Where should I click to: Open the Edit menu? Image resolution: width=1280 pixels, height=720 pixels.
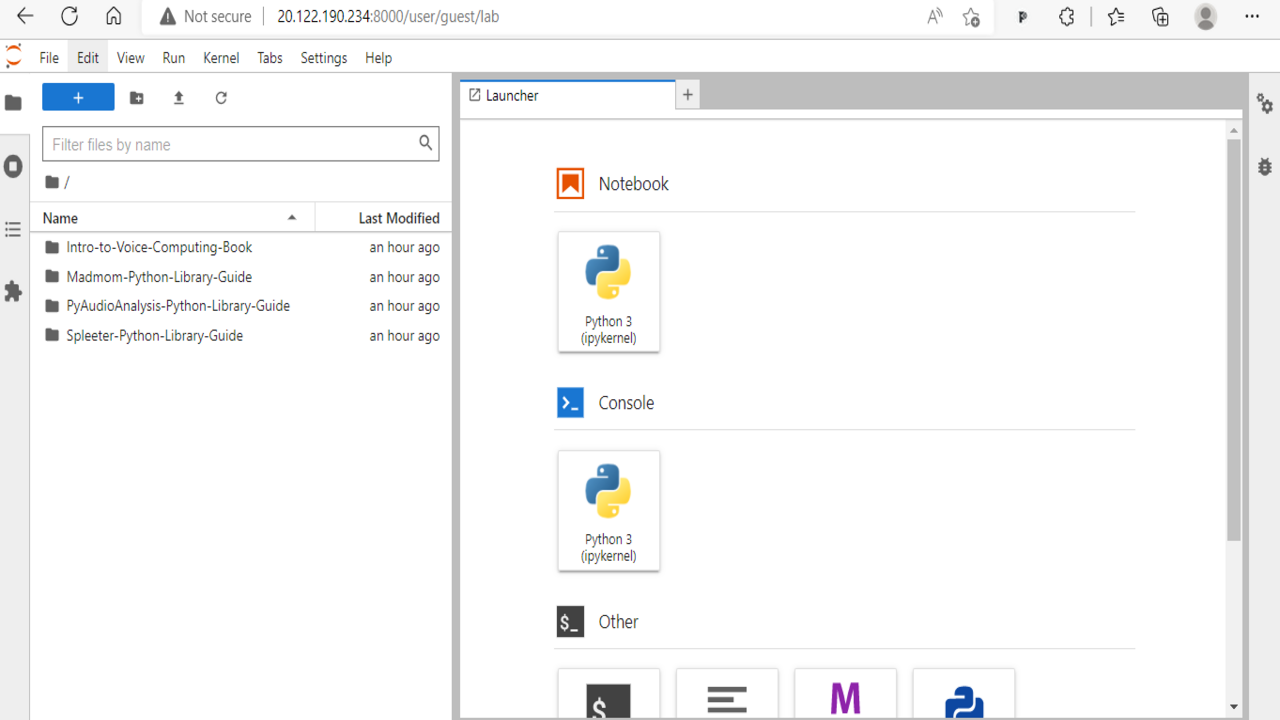click(x=88, y=58)
